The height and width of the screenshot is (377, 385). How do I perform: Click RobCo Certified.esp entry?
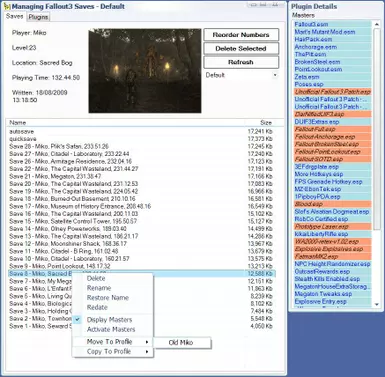[332, 219]
